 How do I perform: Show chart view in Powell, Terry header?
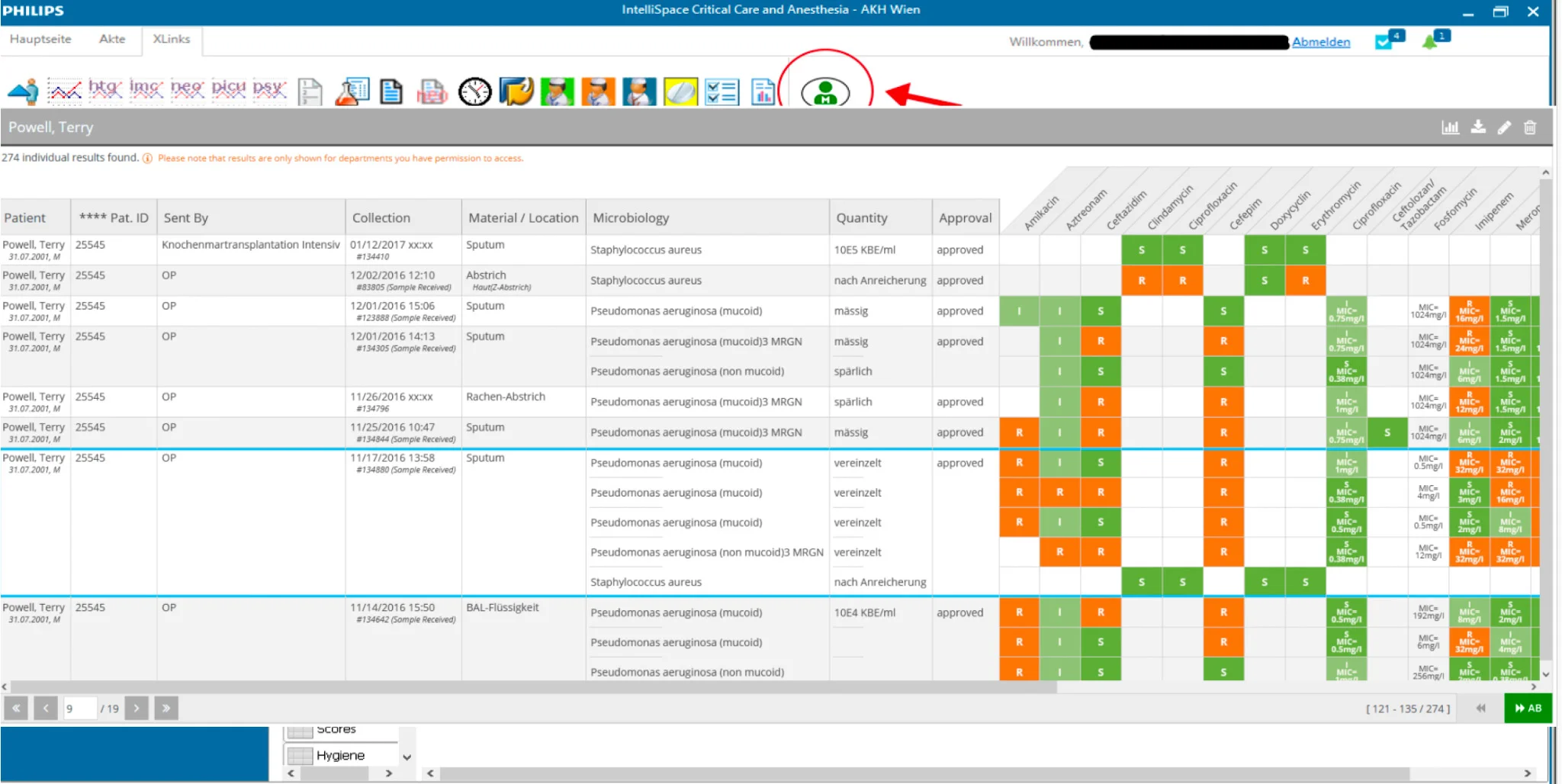(1450, 127)
